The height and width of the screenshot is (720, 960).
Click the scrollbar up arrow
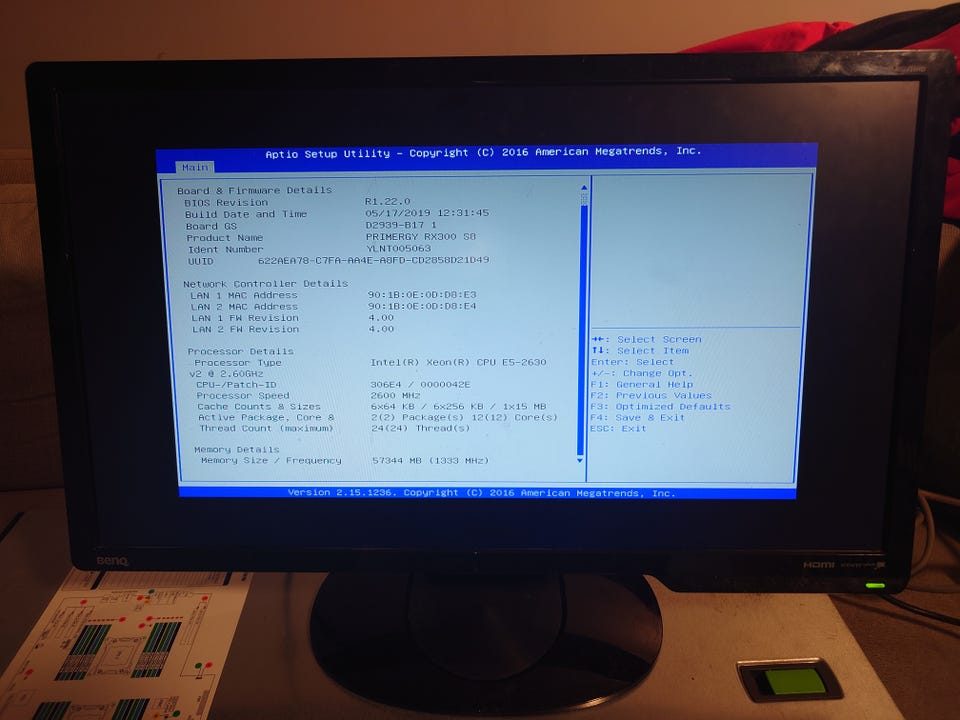click(x=583, y=189)
